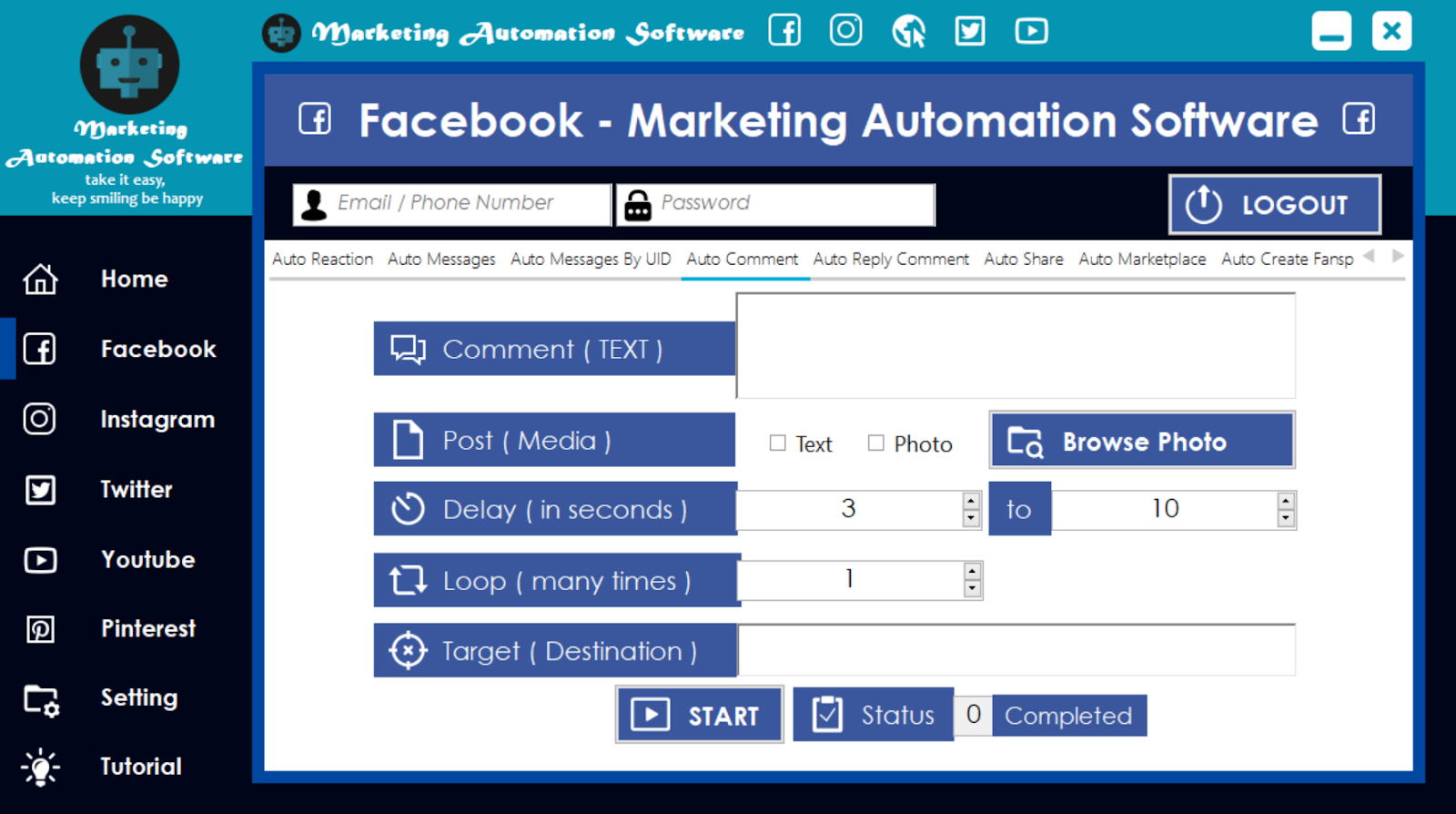
Task: Select the Auto Comment tab
Action: click(x=742, y=259)
